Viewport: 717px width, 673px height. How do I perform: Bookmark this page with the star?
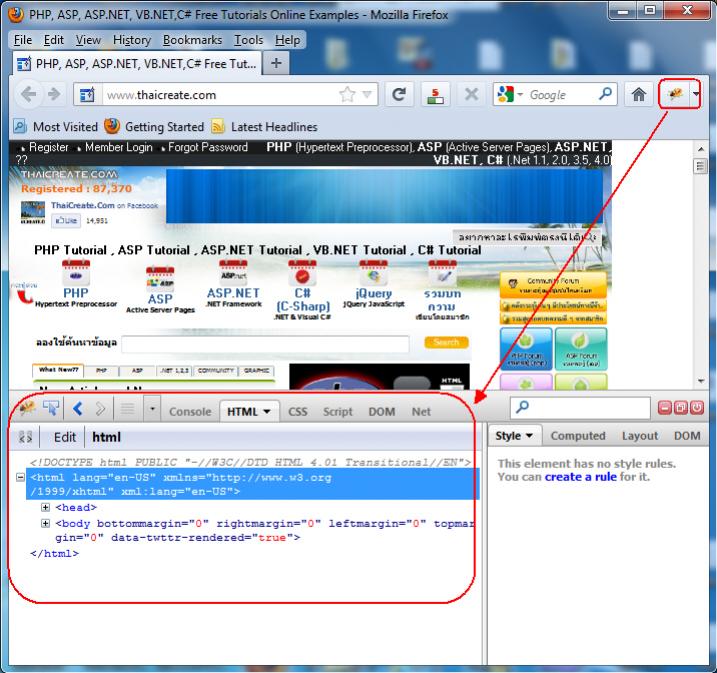347,95
